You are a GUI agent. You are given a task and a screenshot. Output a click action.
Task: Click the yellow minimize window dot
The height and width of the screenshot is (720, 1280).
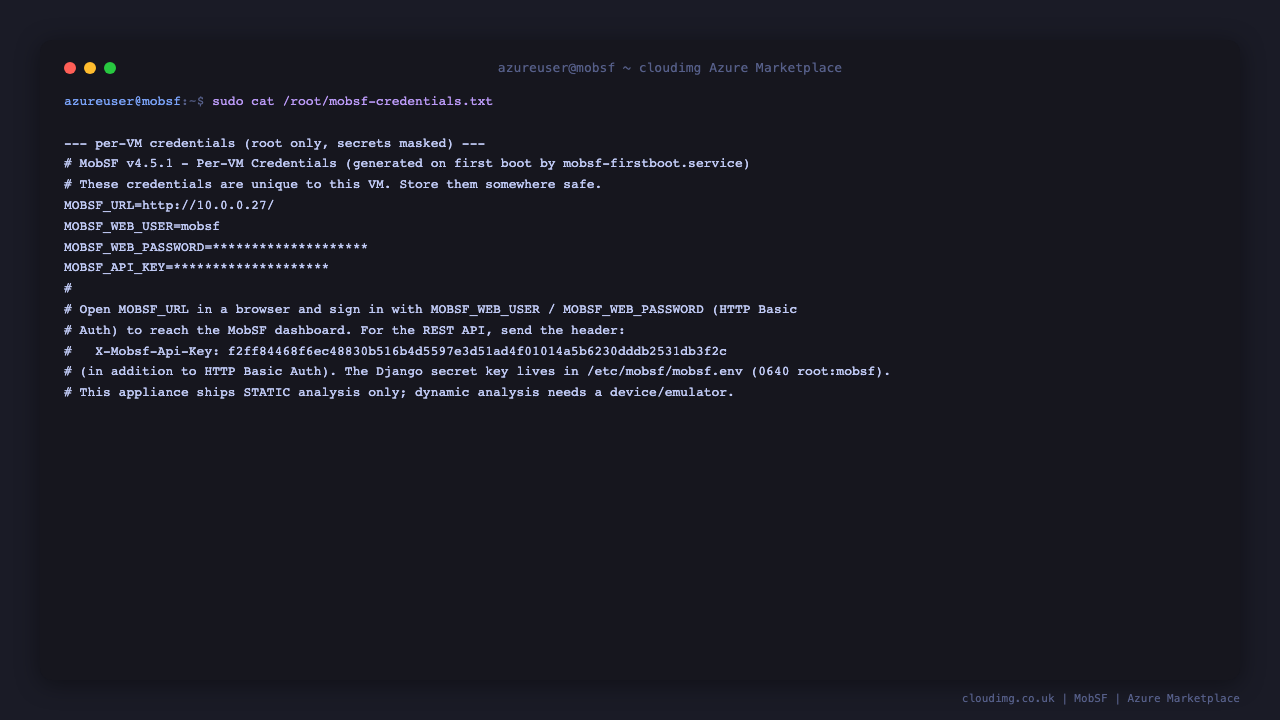(90, 68)
